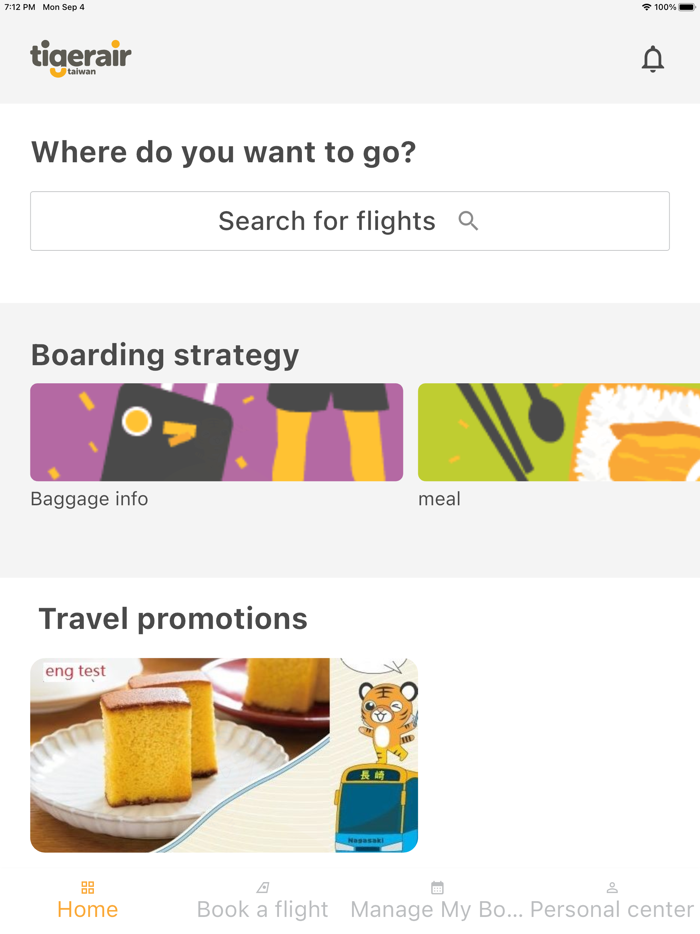The height and width of the screenshot is (934, 700).
Task: Click the battery indicator in status bar
Action: click(x=684, y=6)
